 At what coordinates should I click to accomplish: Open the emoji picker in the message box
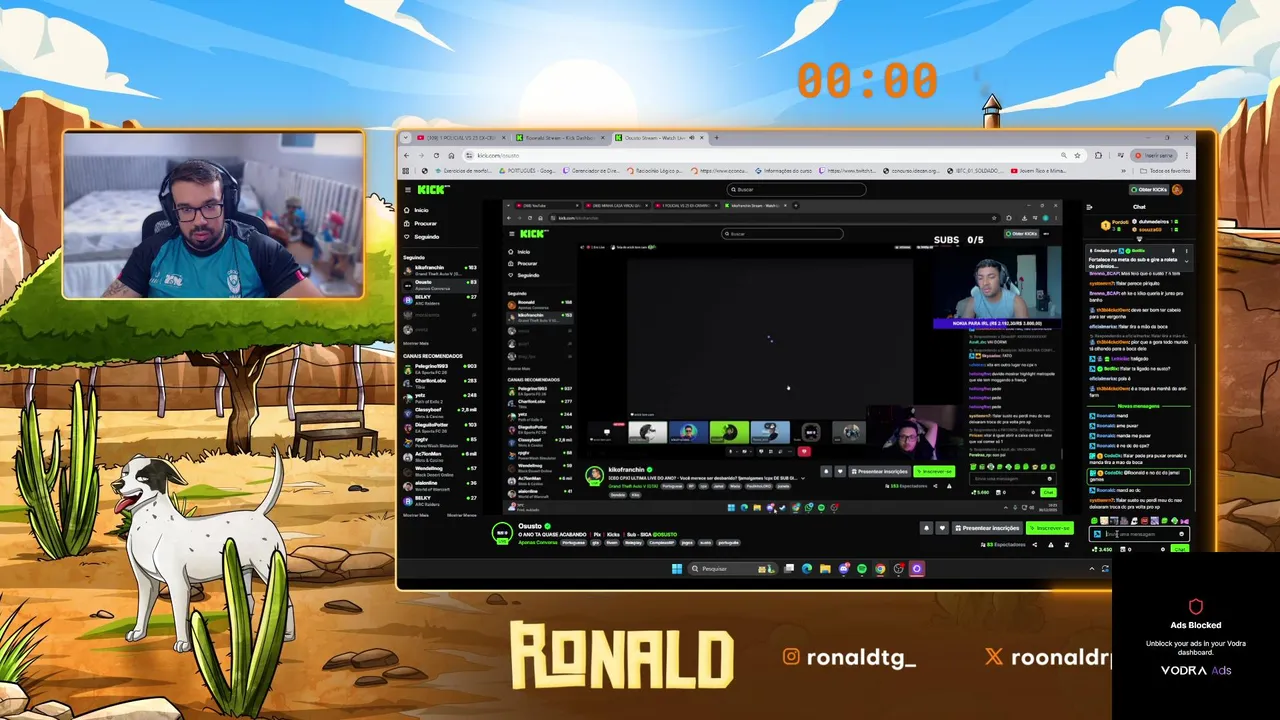pos(1181,534)
